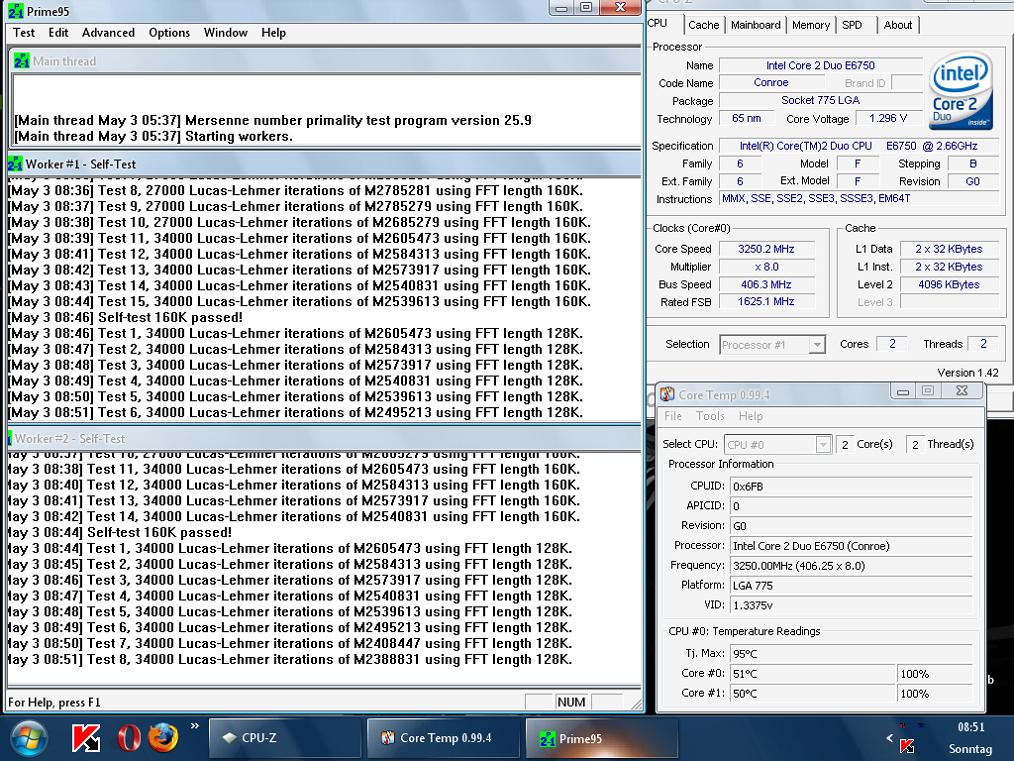Click the Main thread window icon
This screenshot has height=761, width=1014.
[x=21, y=61]
